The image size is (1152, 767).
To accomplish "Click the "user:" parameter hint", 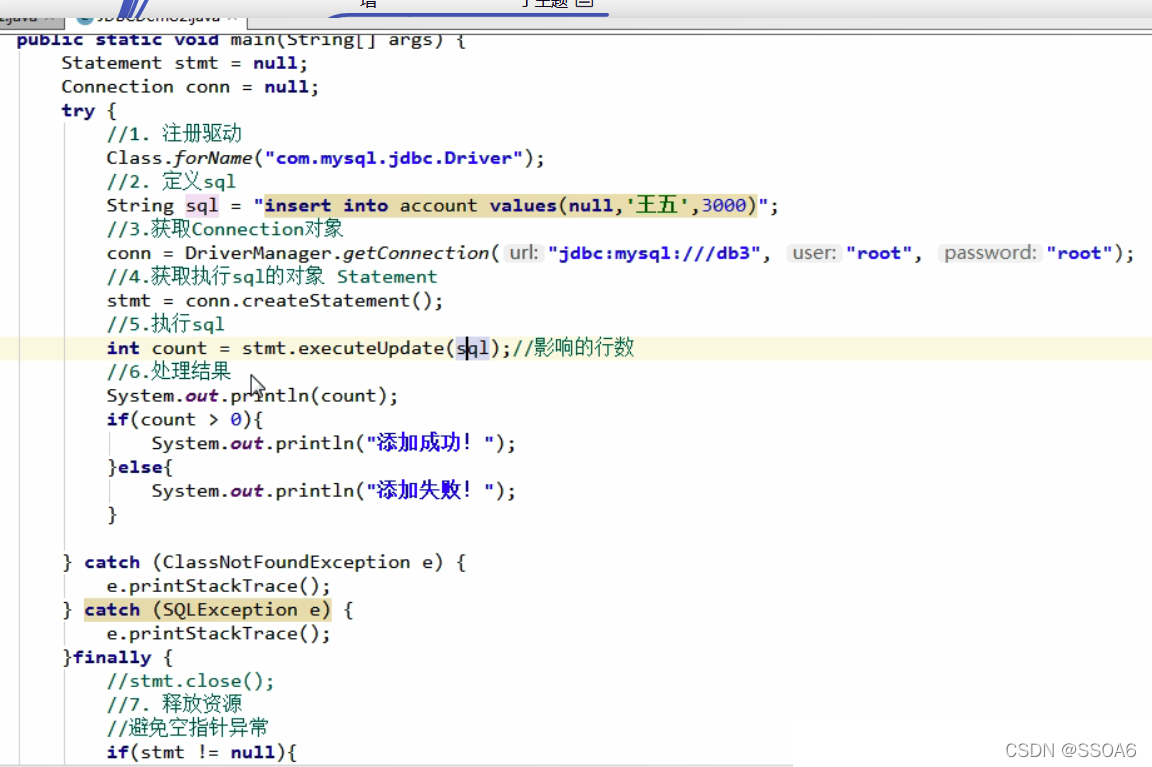I will click(x=814, y=253).
